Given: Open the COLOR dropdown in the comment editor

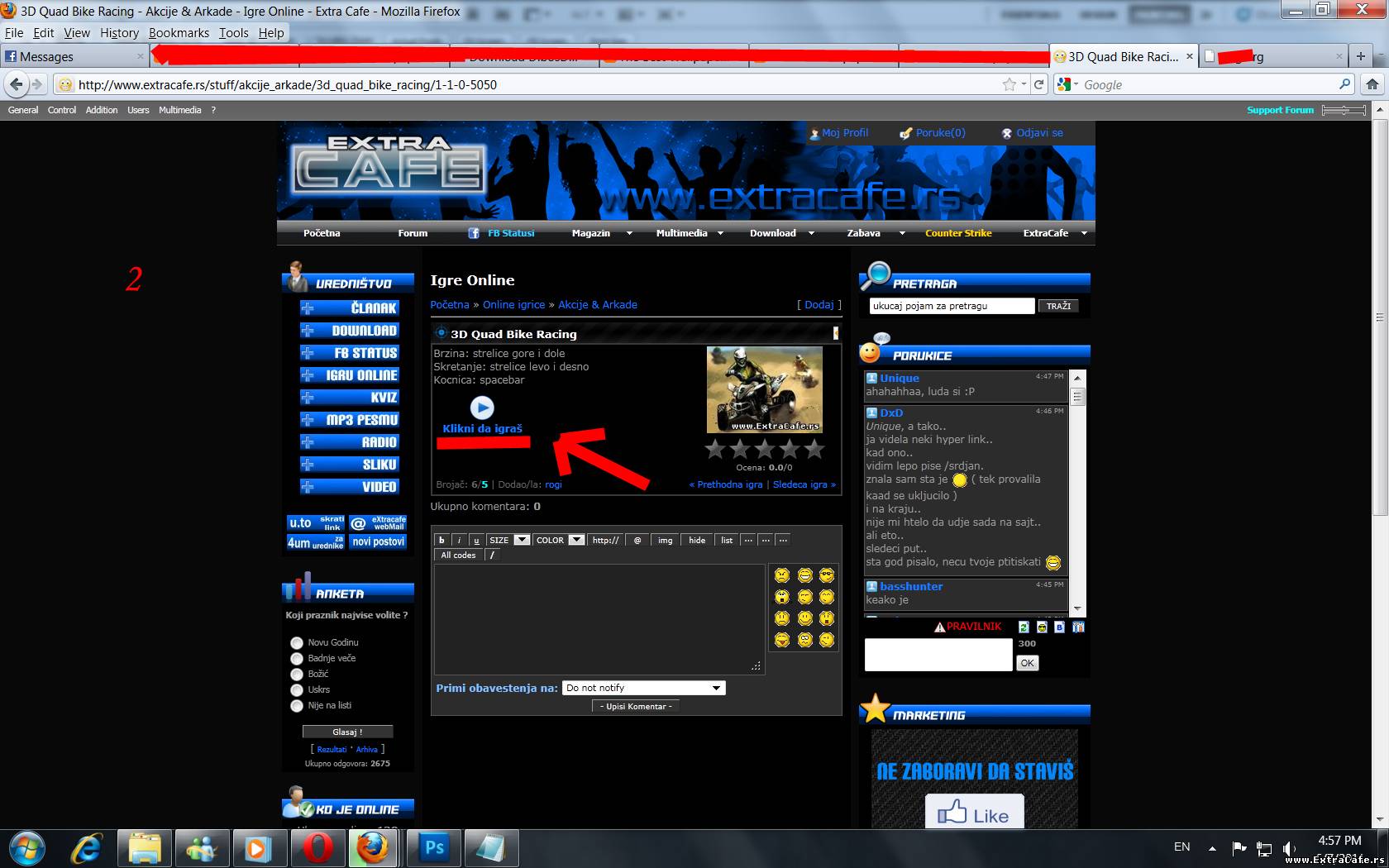Looking at the screenshot, I should [560, 540].
